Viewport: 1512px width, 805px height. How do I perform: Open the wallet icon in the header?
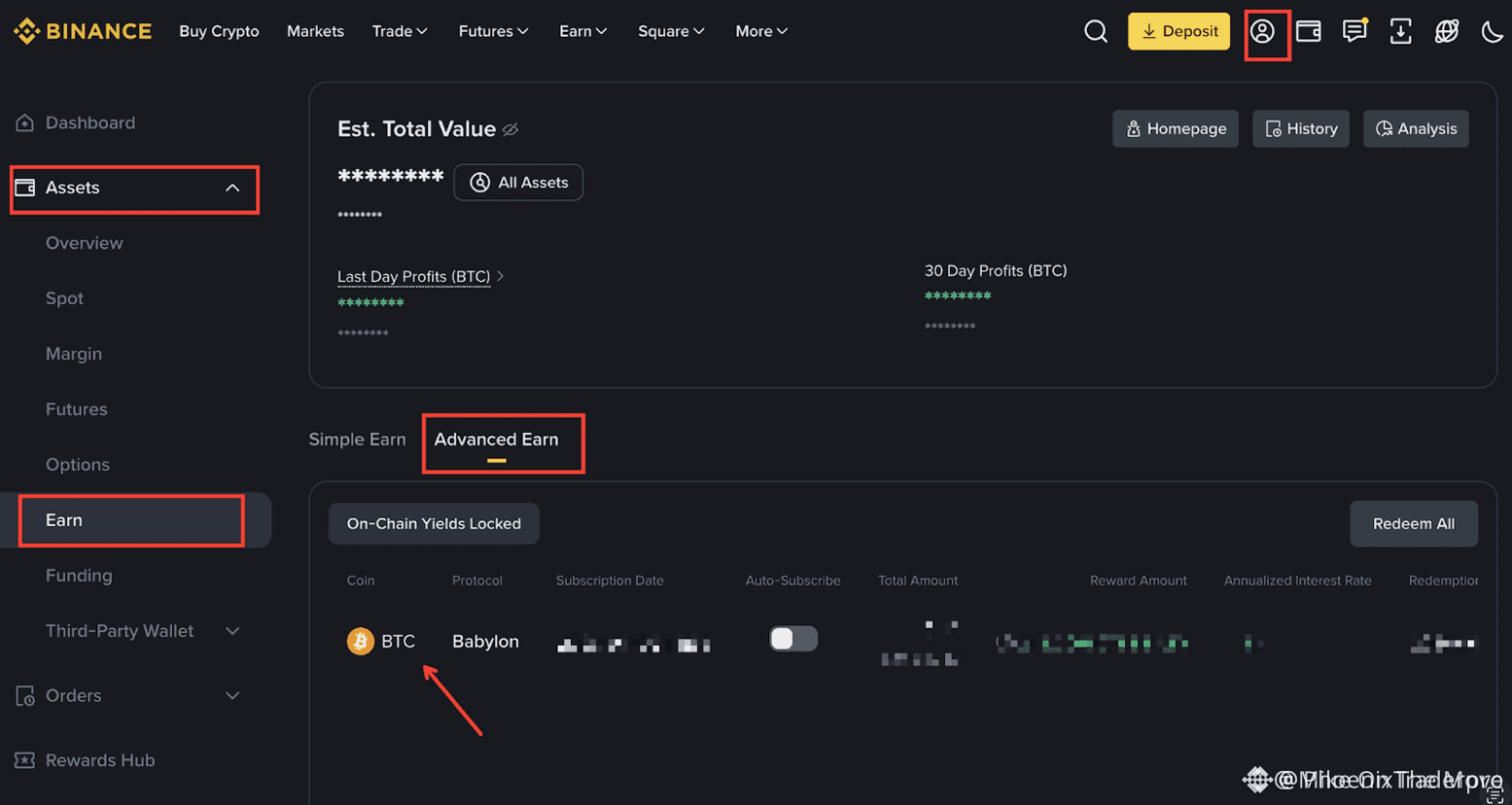(x=1309, y=31)
